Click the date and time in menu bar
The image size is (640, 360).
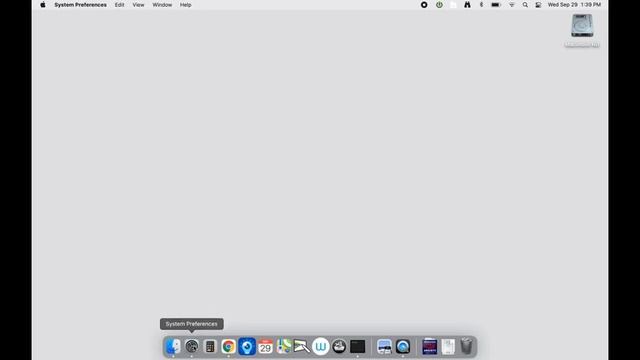[574, 5]
